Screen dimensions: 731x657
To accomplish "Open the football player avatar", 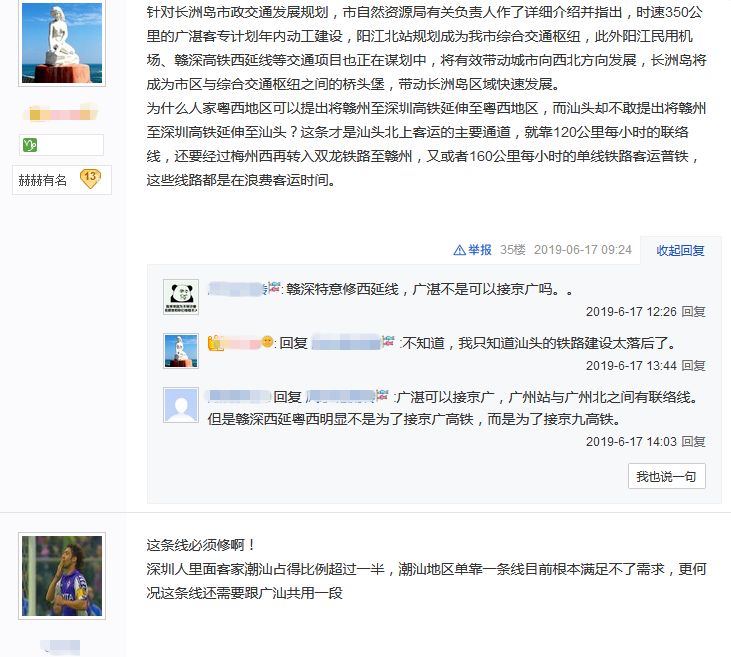I will click(x=62, y=576).
